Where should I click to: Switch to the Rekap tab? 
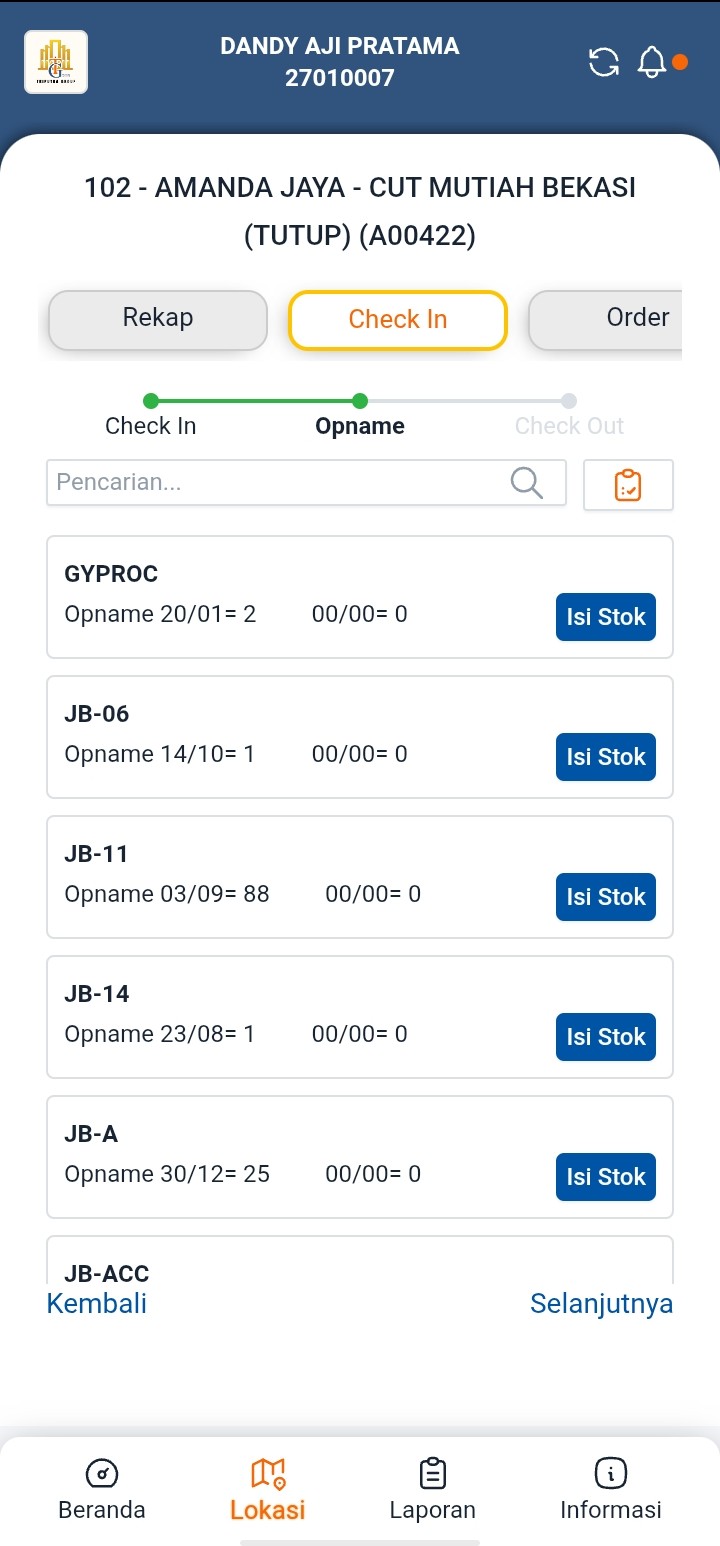[158, 319]
